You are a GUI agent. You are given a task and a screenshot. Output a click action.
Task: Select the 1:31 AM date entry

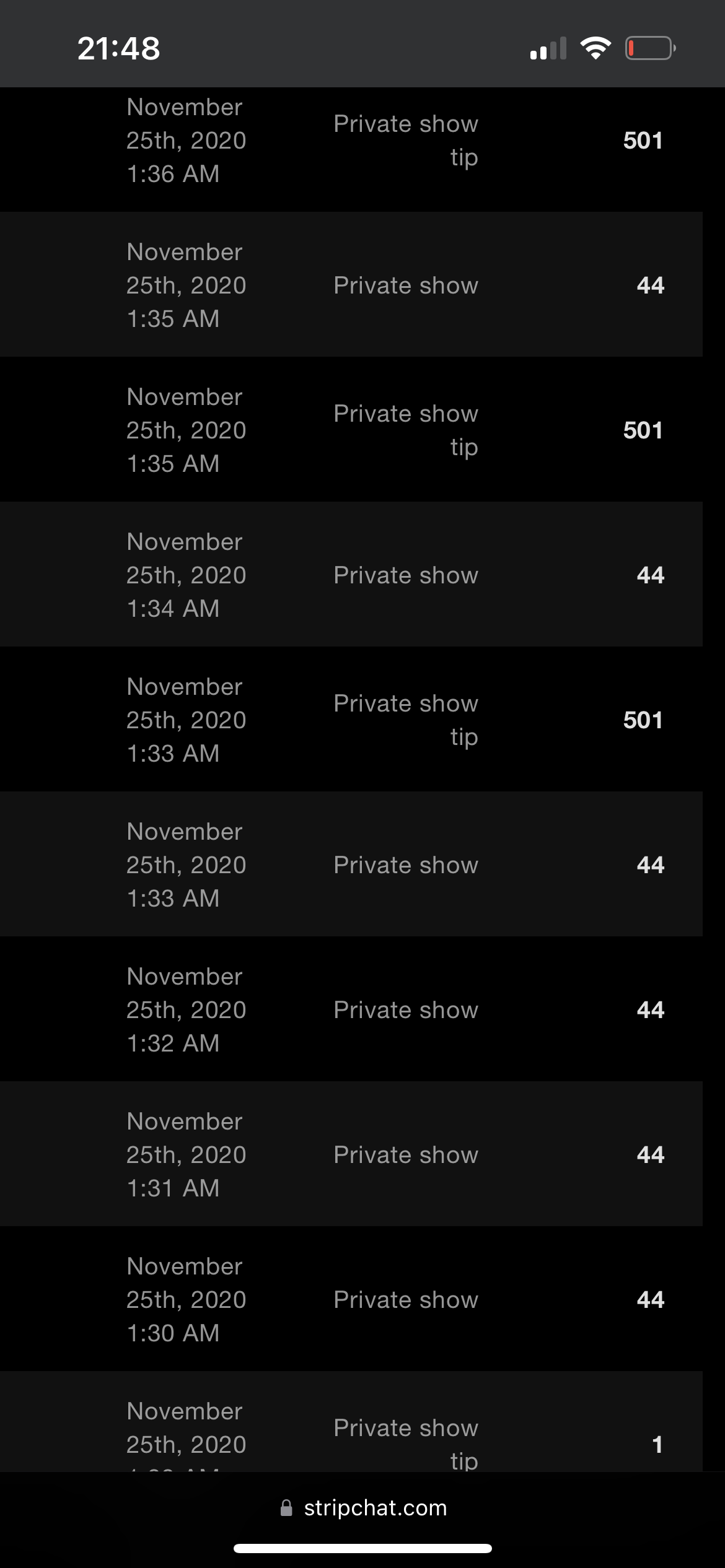point(186,1155)
